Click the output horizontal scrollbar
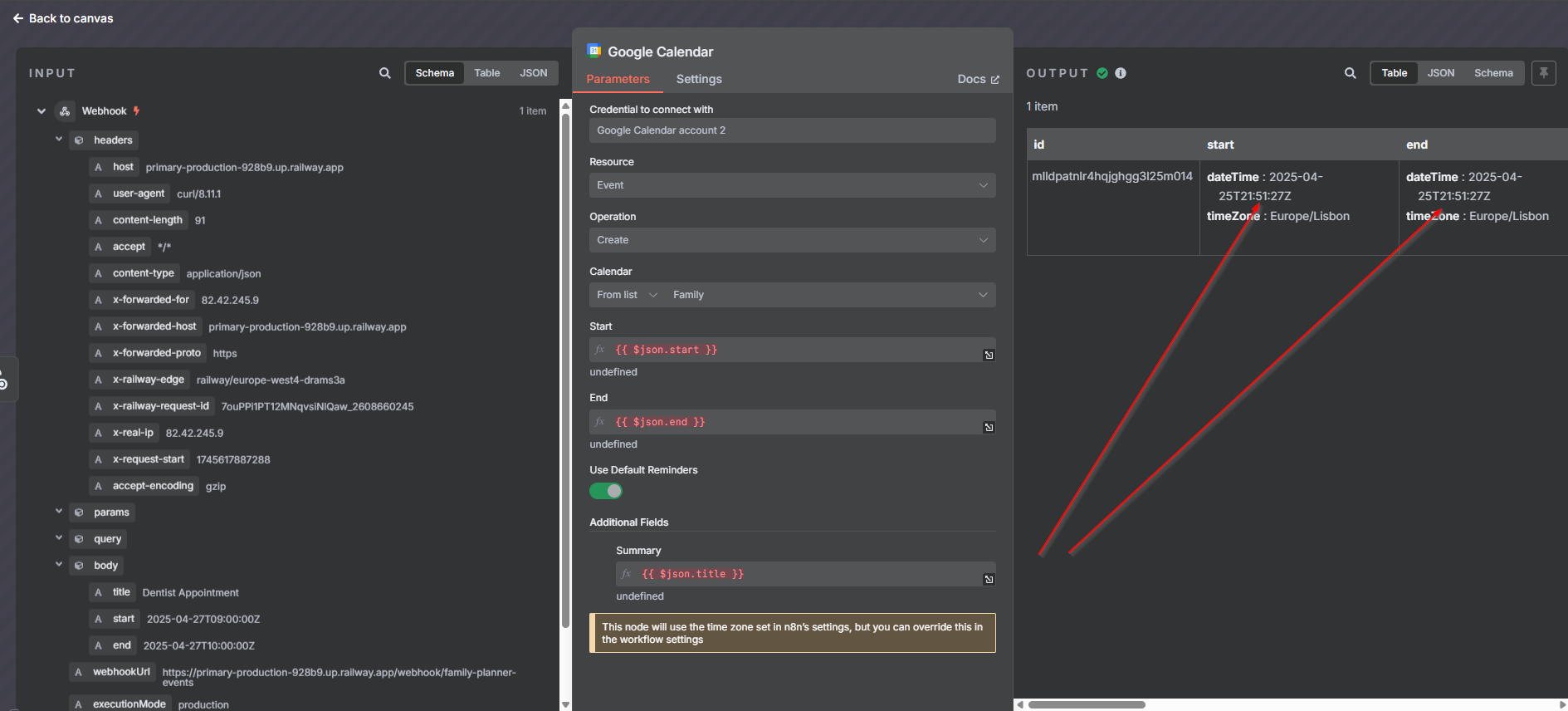Viewport: 1568px width, 711px height. point(1087,704)
